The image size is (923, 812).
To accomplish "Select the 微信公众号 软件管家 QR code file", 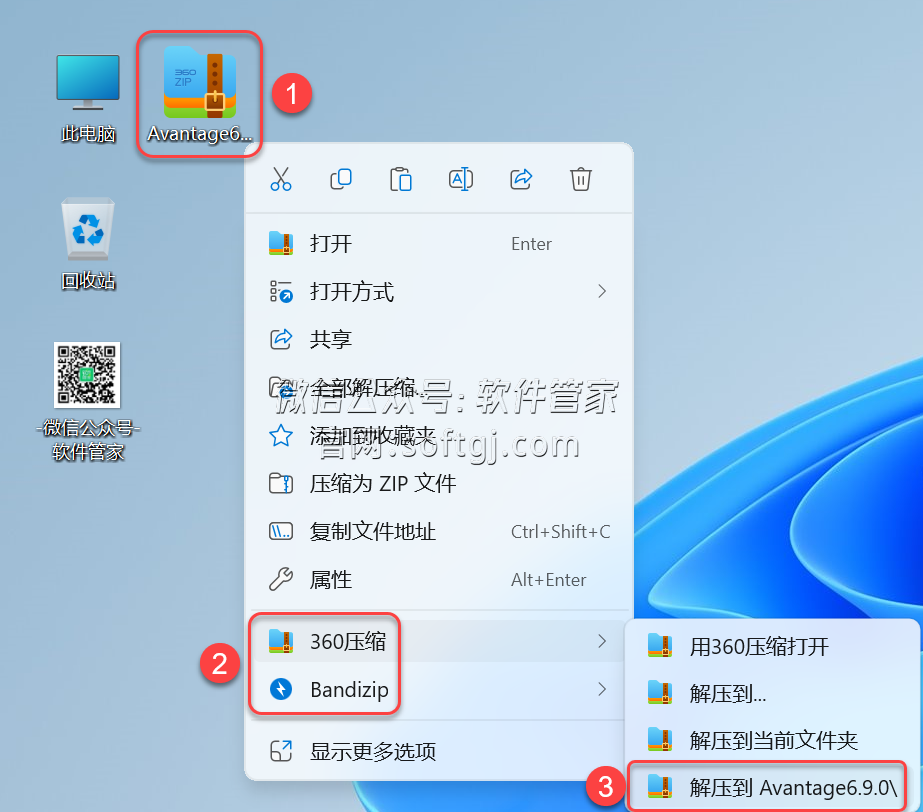I will 88,402.
